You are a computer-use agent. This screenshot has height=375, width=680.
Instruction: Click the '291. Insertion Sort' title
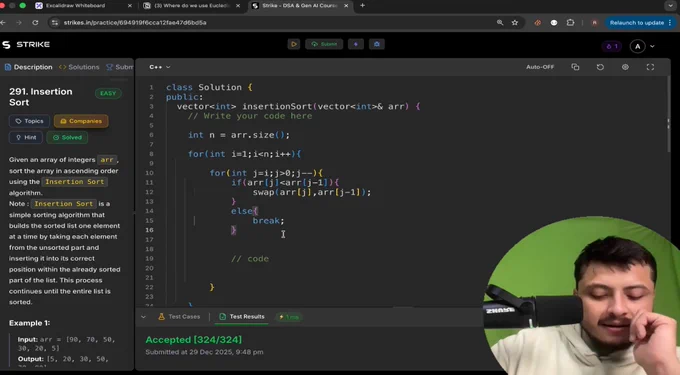coord(41,97)
